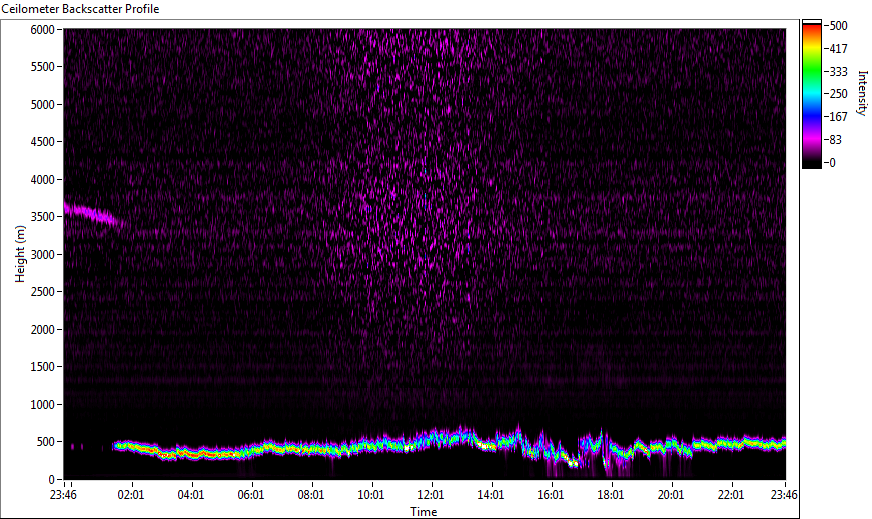Image resolution: width=872 pixels, height=519 pixels.
Task: Click the 'Ceilometer Backscatter Profile' title
Action: (x=81, y=9)
